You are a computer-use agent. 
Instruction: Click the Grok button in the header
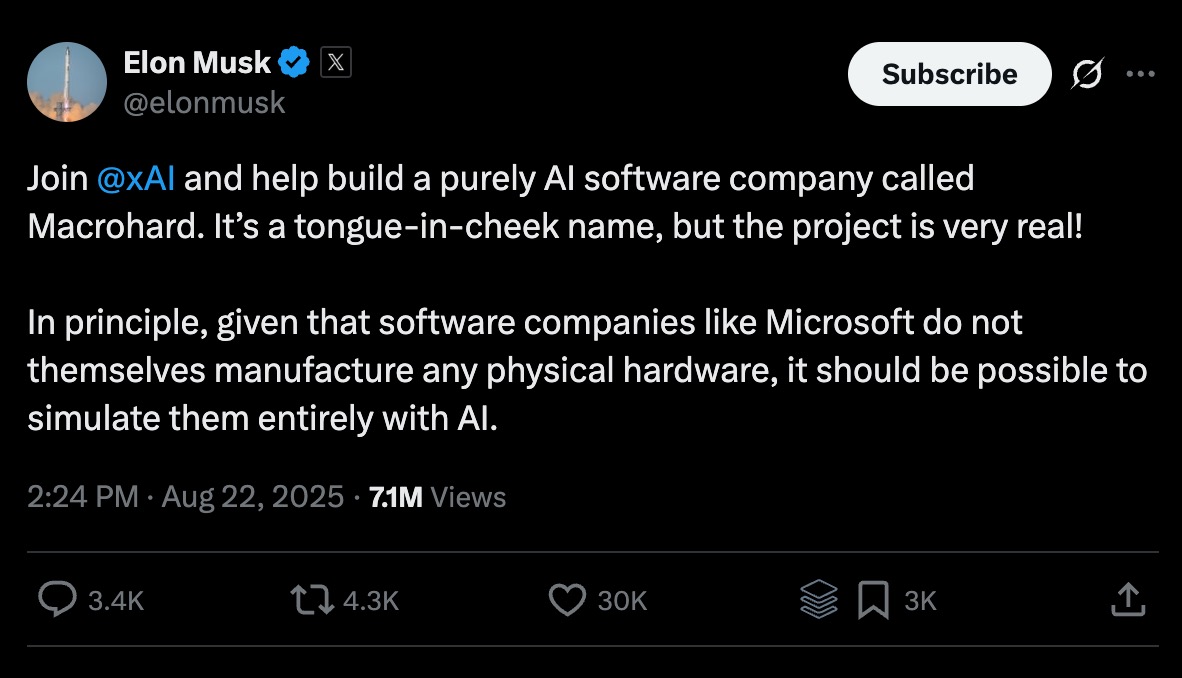(1089, 73)
